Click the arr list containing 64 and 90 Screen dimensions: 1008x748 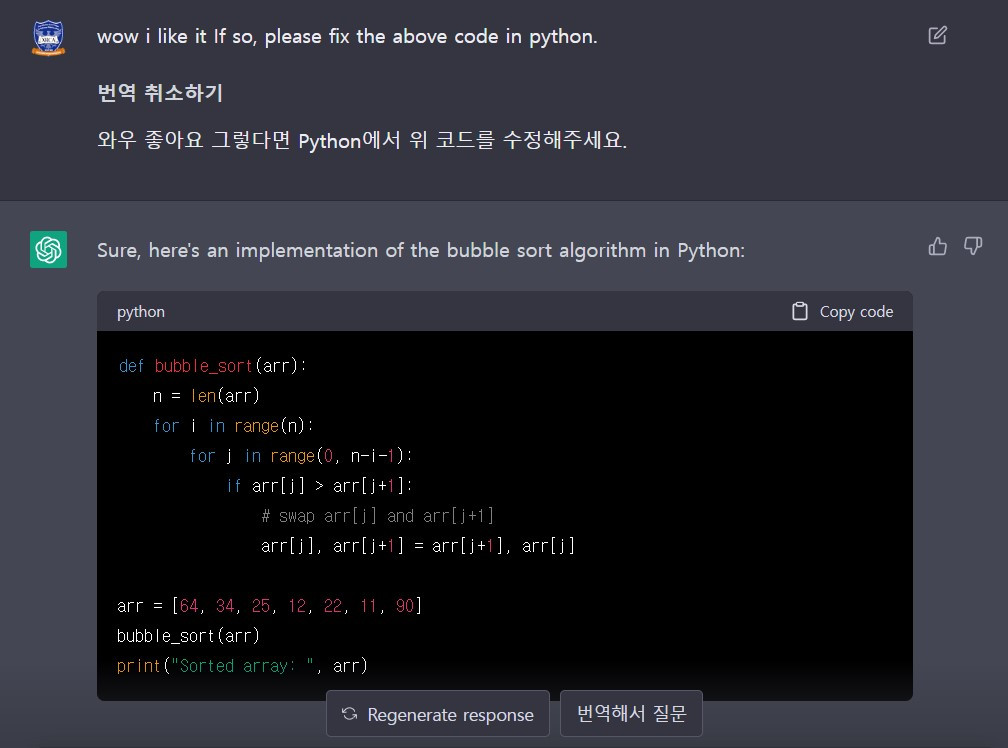point(265,605)
